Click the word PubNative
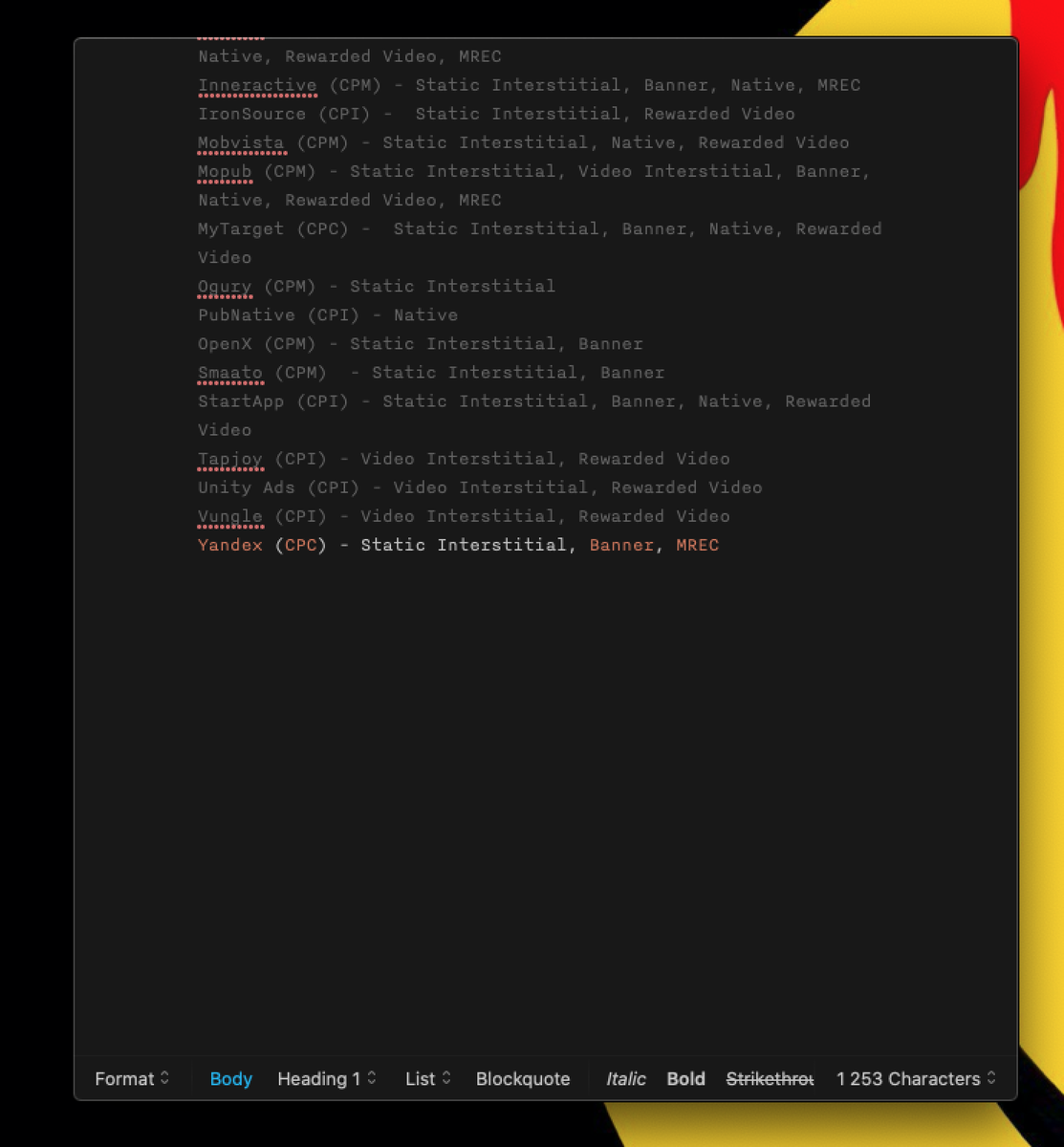The width and height of the screenshot is (1064, 1147). [x=247, y=314]
